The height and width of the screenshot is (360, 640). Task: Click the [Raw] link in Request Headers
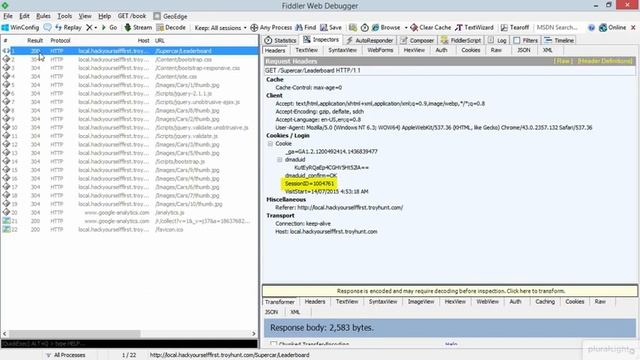tap(562, 61)
